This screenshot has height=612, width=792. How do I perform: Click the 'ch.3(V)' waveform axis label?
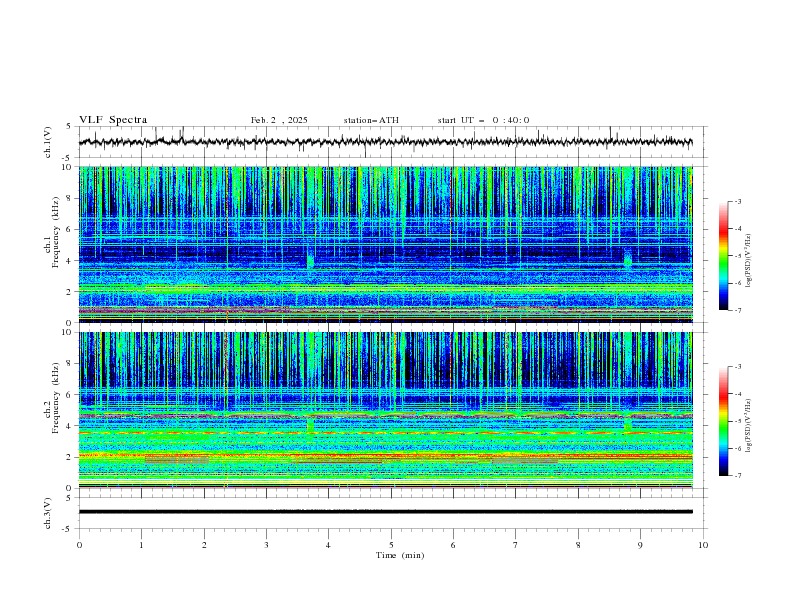pos(48,513)
